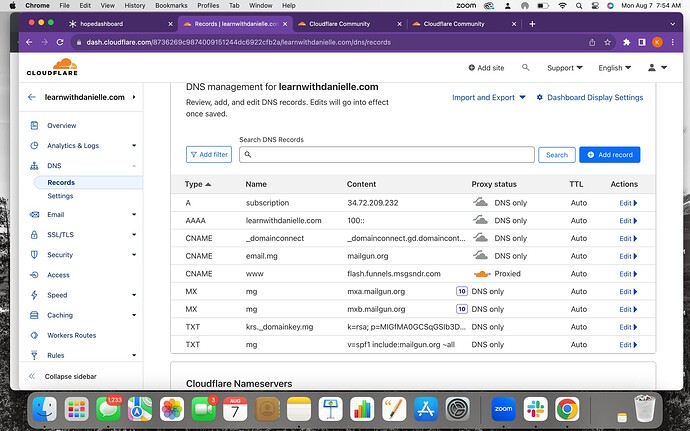This screenshot has width=690, height=431.
Task: Open the Rules sidebar icon
Action: [x=34, y=355]
